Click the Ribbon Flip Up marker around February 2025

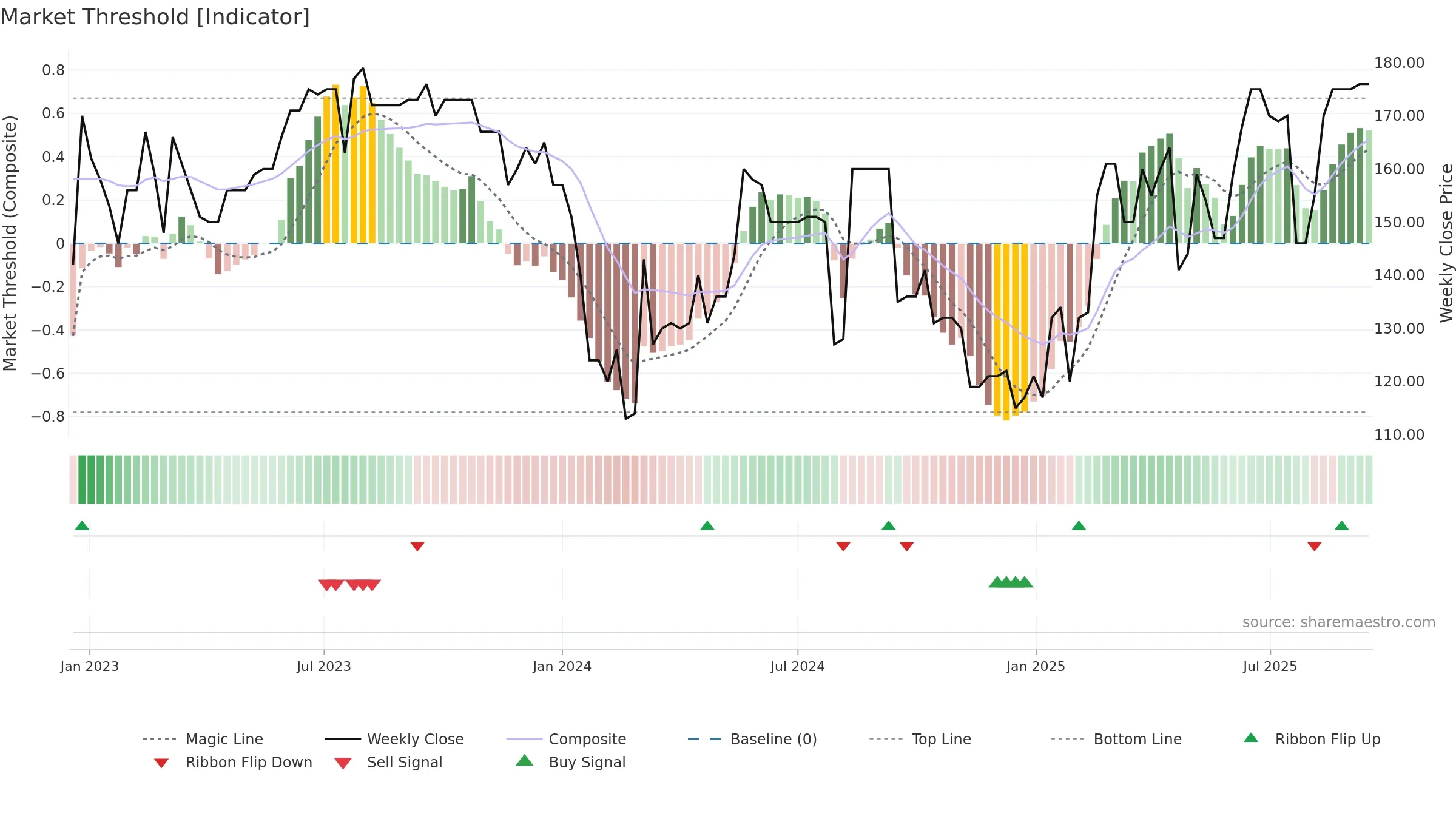[1079, 525]
